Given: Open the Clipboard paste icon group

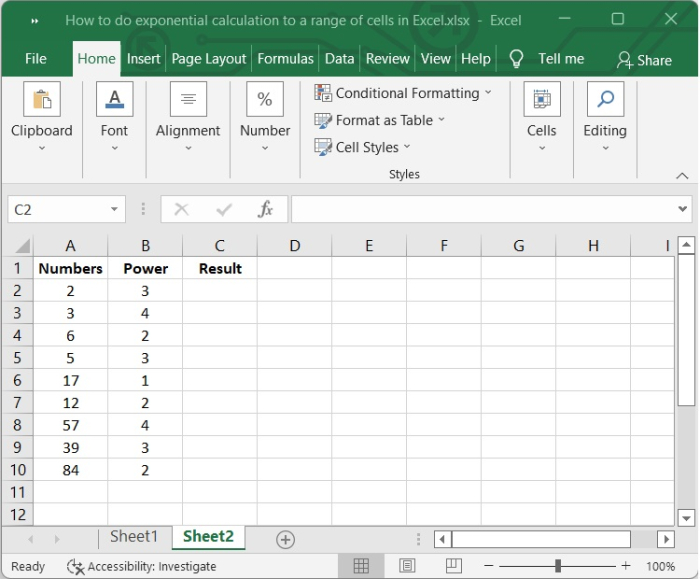Looking at the screenshot, I should (x=41, y=100).
